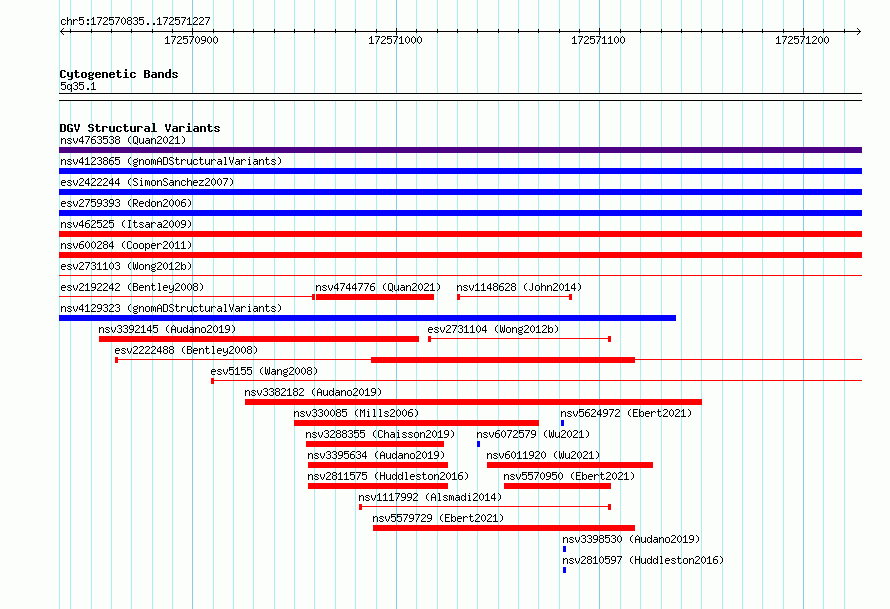Open the esv2222488 (Bentley2008) label
890x609 pixels.
click(x=186, y=350)
